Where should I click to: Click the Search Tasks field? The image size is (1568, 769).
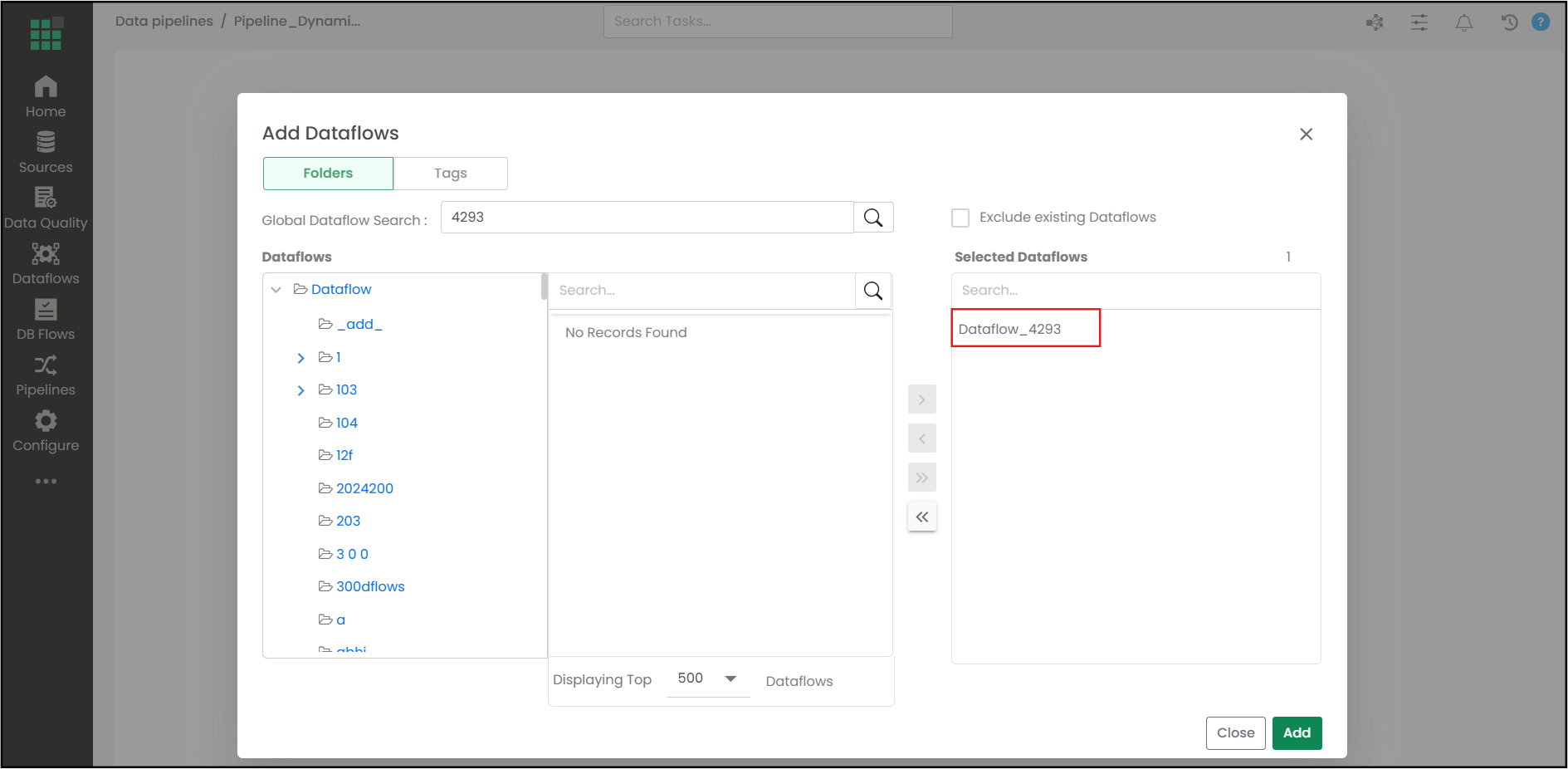[x=778, y=22]
